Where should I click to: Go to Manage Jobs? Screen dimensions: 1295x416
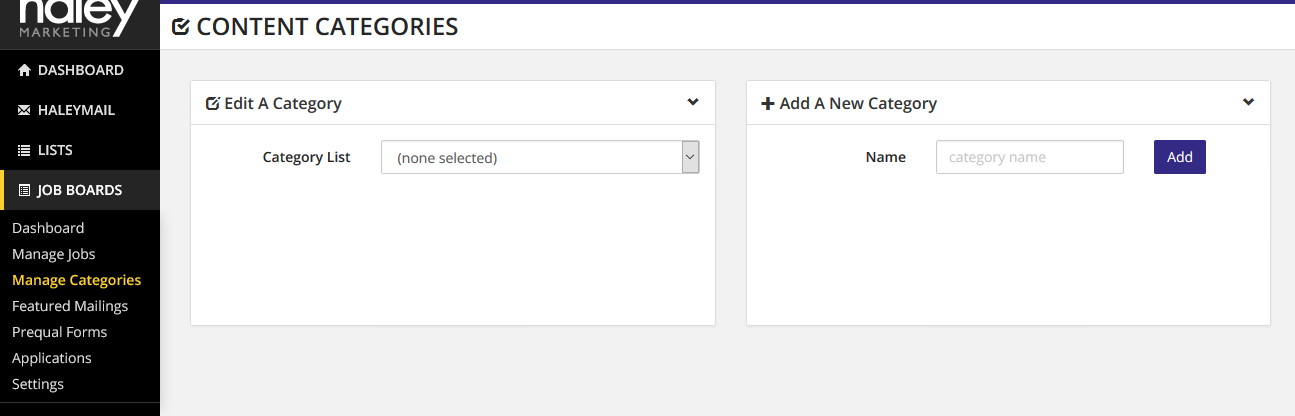pyautogui.click(x=54, y=254)
